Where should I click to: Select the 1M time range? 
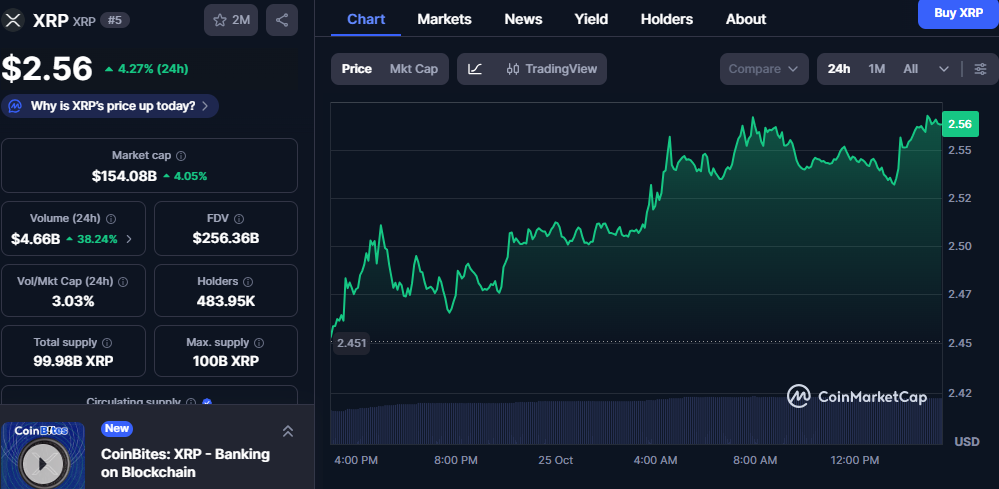click(876, 69)
